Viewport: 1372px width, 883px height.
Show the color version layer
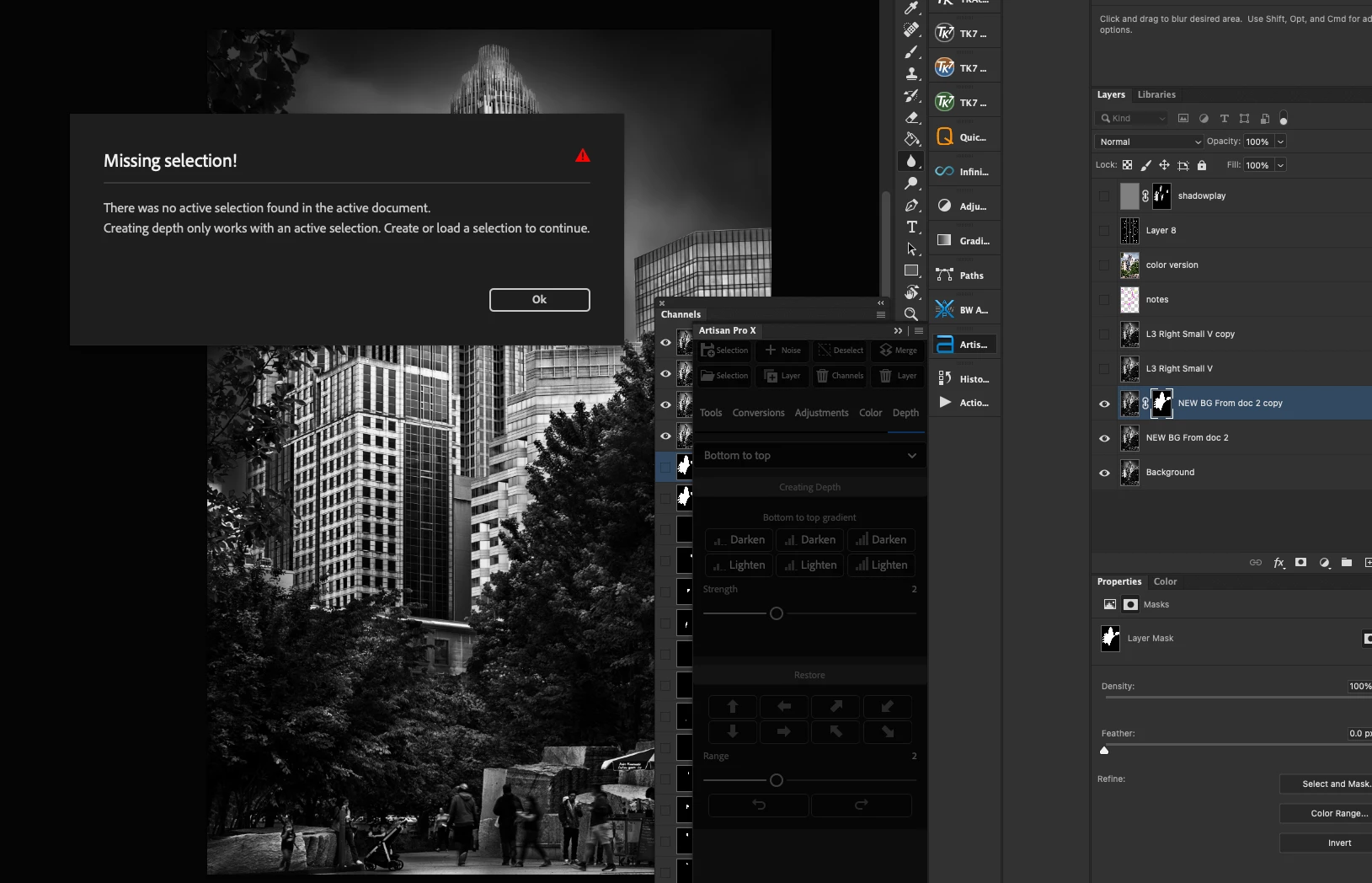[1104, 265]
